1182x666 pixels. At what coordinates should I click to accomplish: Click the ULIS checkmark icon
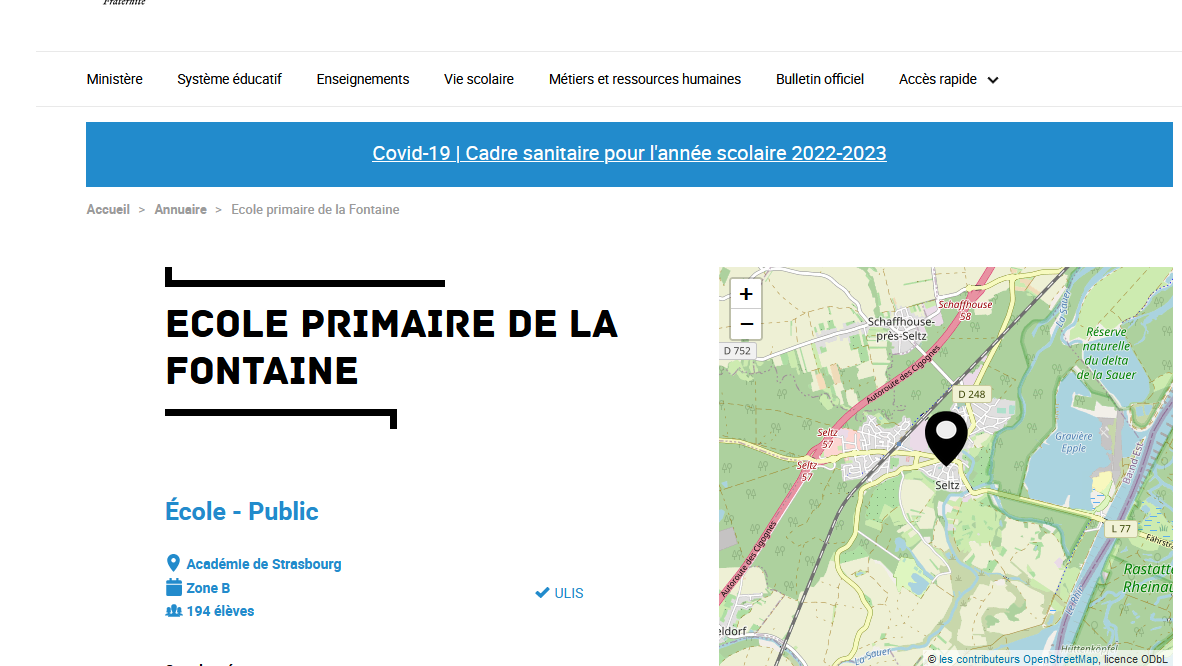click(x=542, y=593)
